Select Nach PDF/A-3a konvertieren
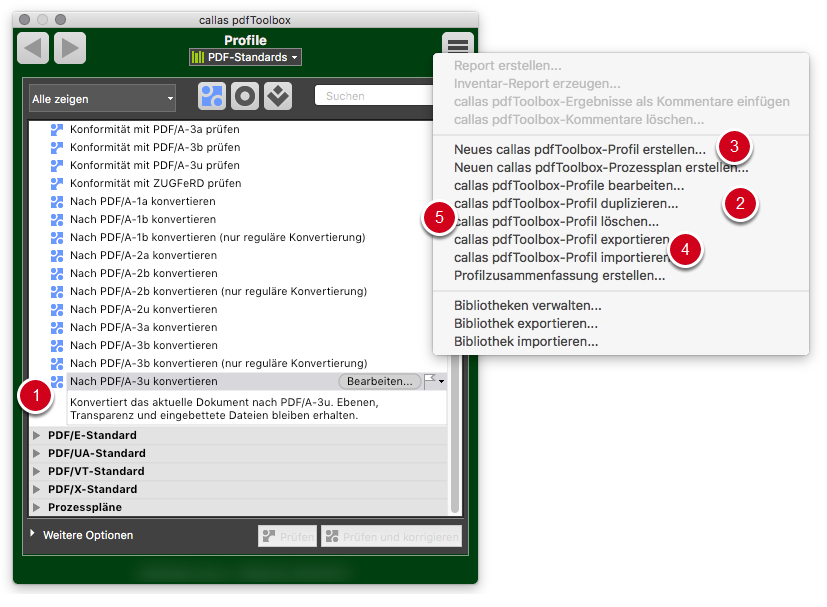Viewport: 827px width, 607px height. (x=143, y=327)
